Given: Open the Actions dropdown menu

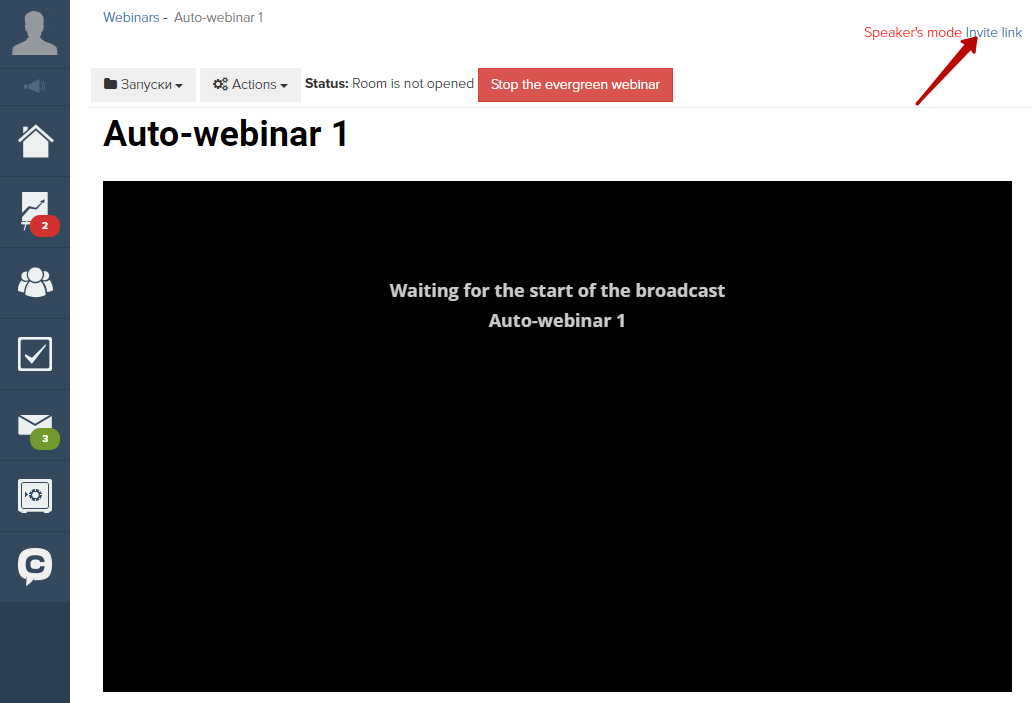Looking at the screenshot, I should pyautogui.click(x=250, y=85).
